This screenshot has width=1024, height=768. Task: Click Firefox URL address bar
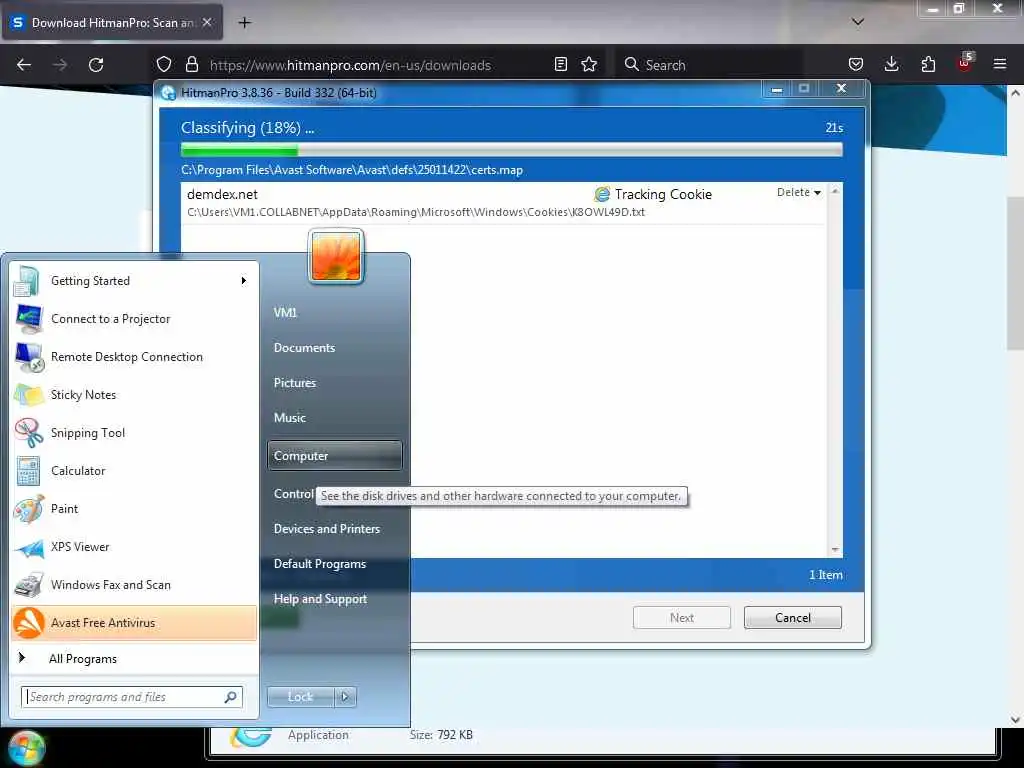click(349, 65)
